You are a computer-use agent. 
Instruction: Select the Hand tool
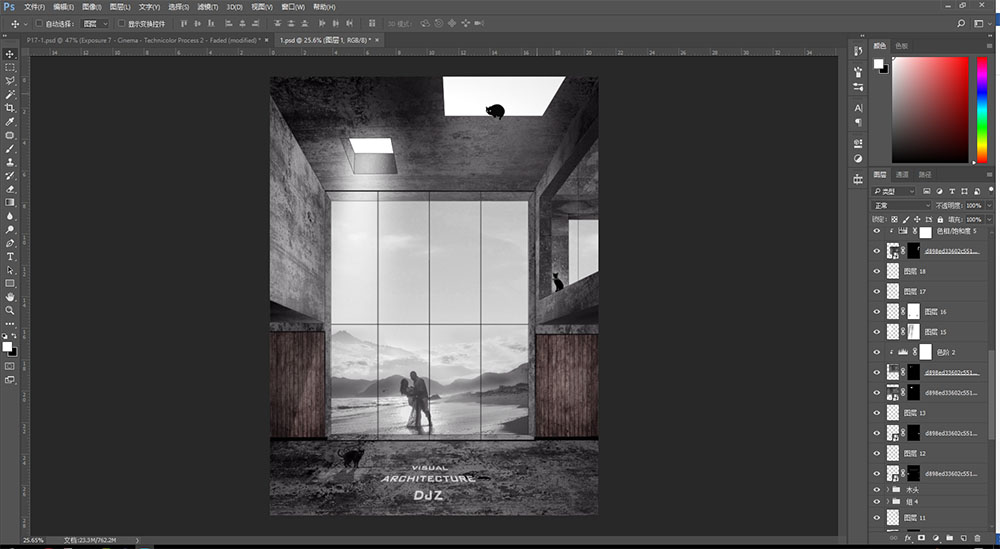tap(10, 296)
